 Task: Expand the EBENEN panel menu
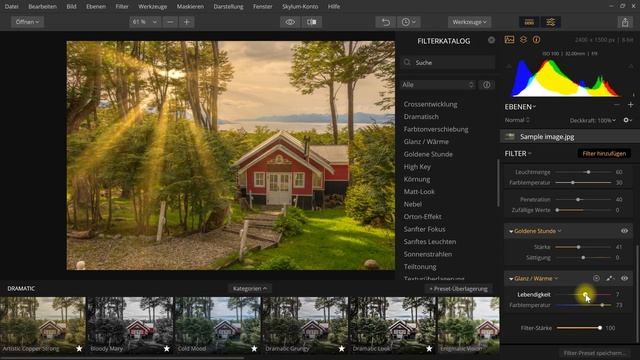520,107
